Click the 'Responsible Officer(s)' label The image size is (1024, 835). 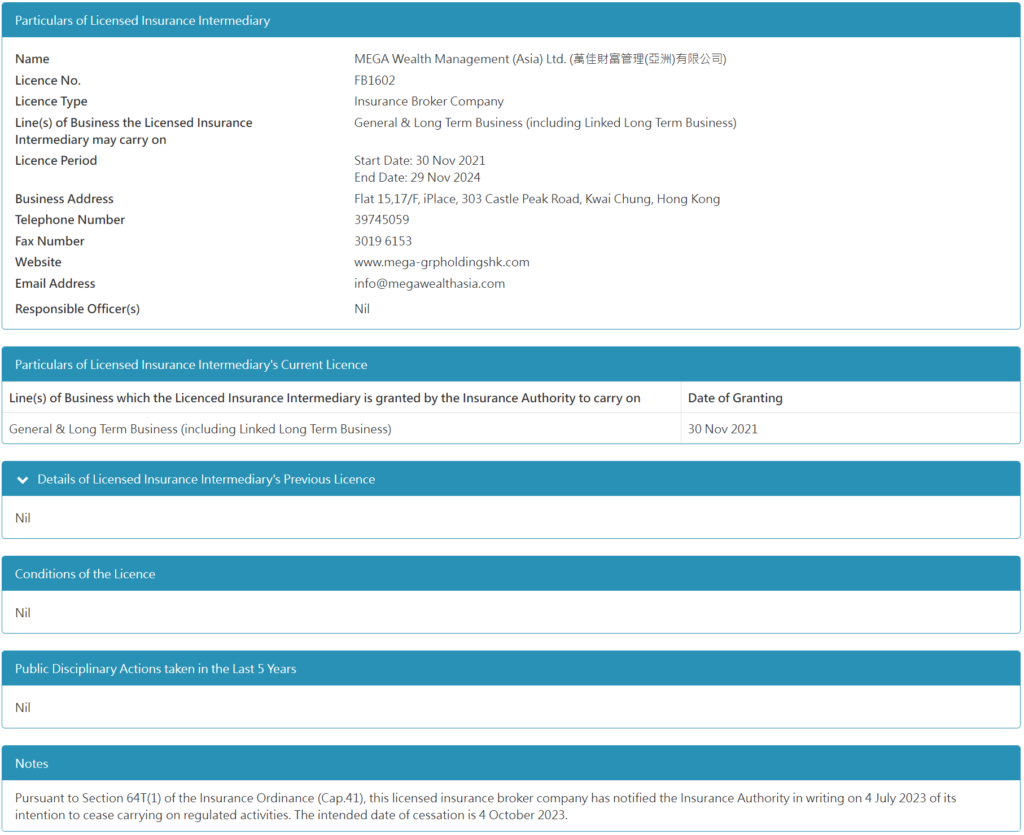[77, 309]
